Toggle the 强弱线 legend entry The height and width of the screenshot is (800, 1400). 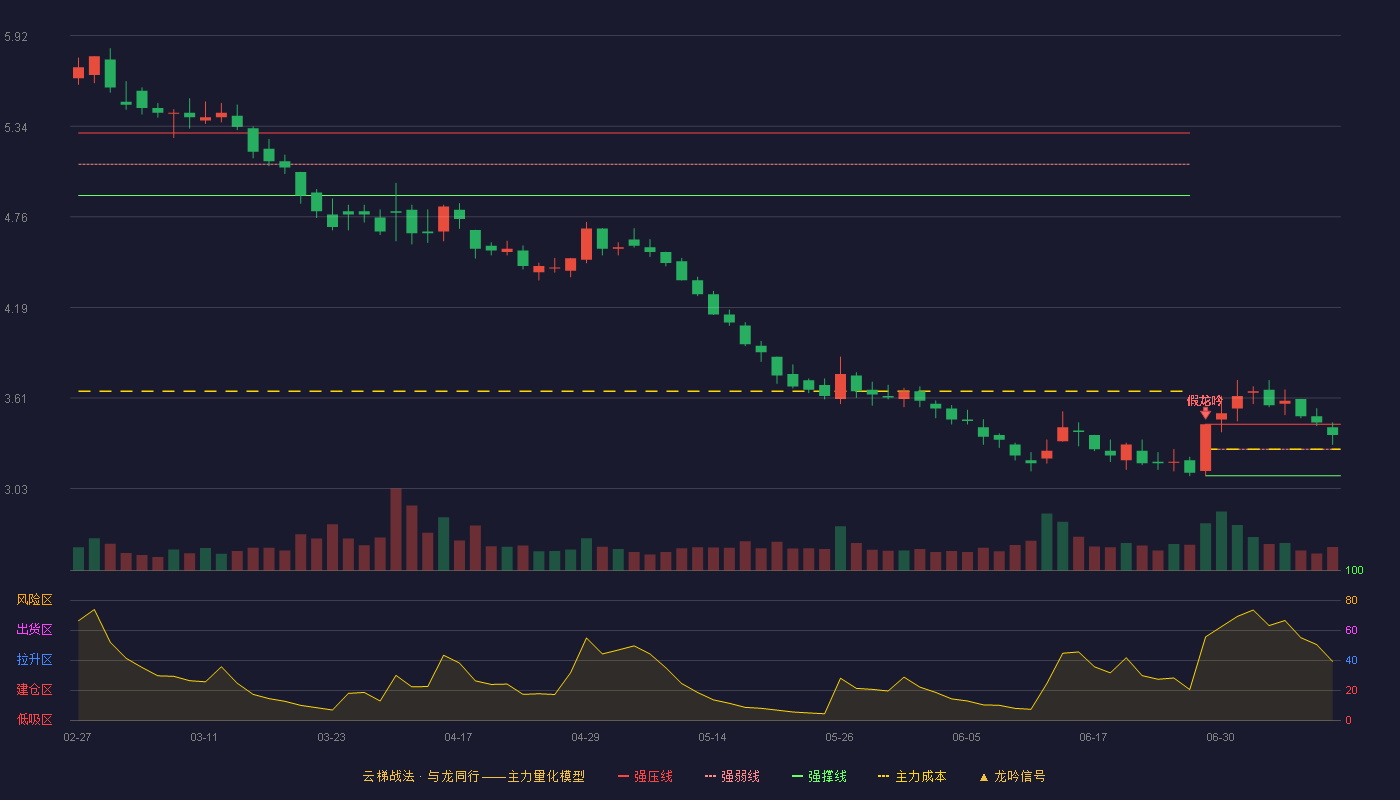(732, 776)
